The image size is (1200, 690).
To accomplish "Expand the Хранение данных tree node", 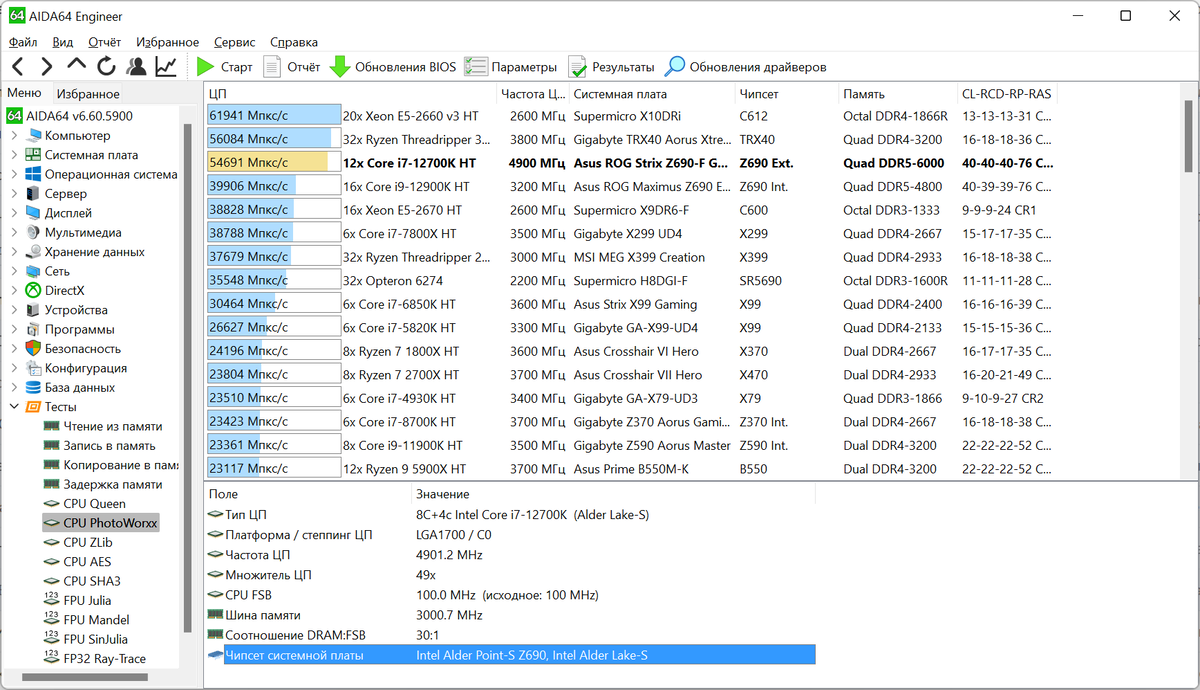I will pyautogui.click(x=14, y=252).
